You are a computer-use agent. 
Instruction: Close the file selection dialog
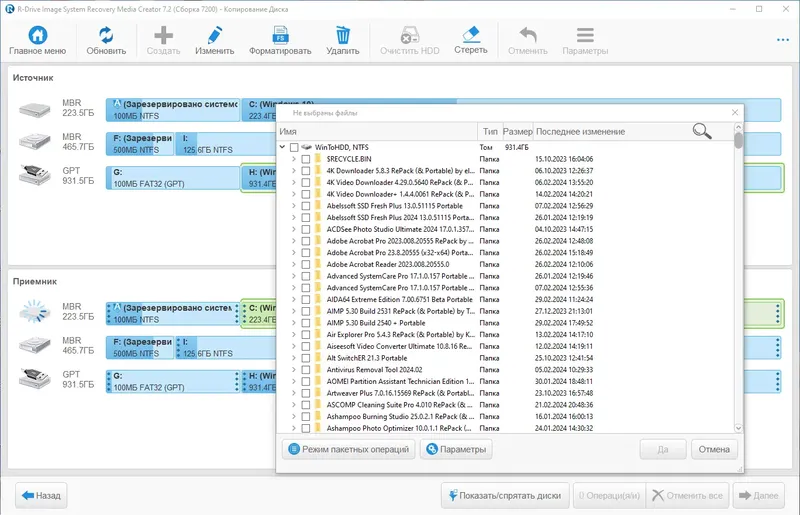coord(735,112)
